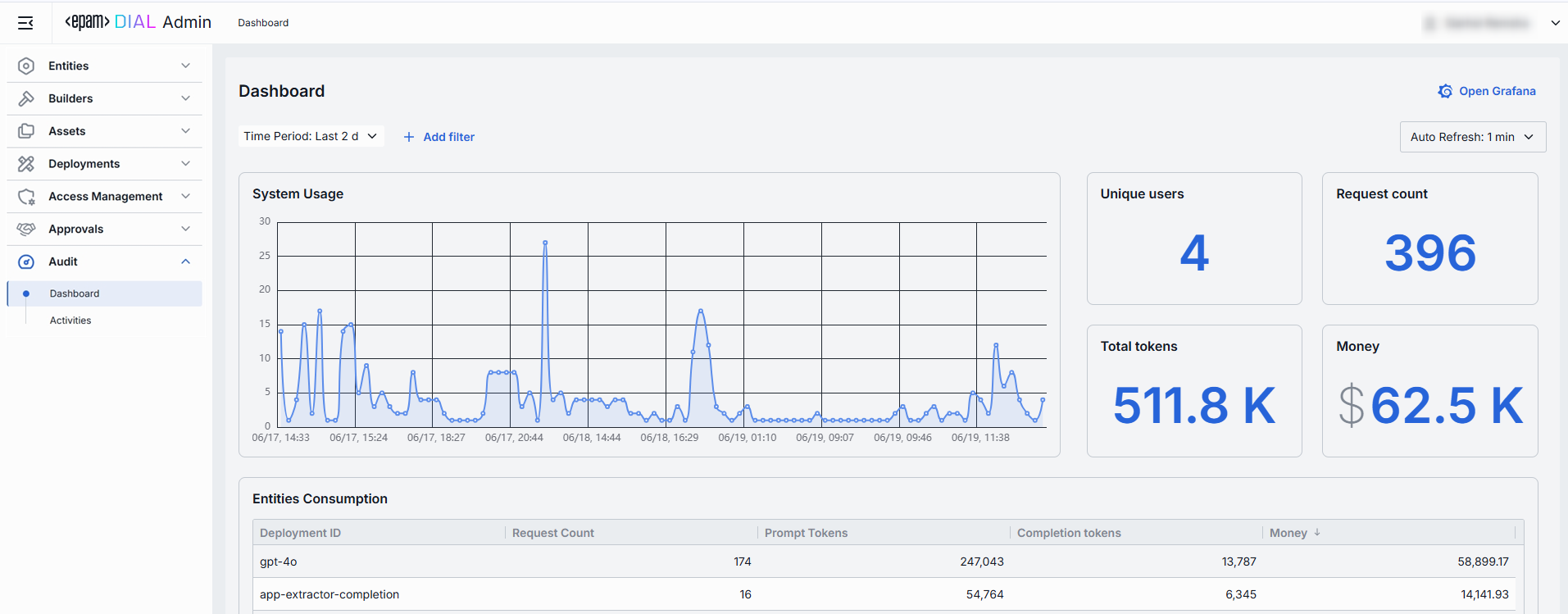1568x614 pixels.
Task: Collapse the Audit section chevron
Action: (x=185, y=262)
